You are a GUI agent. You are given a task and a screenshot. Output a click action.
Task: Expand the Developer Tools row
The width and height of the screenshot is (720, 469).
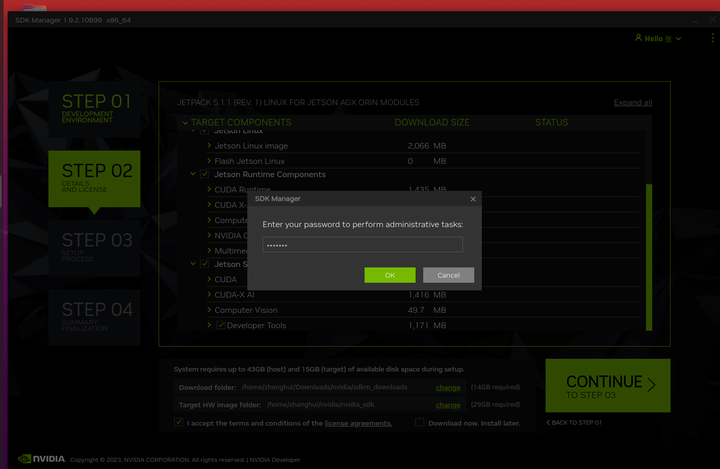(x=209, y=325)
